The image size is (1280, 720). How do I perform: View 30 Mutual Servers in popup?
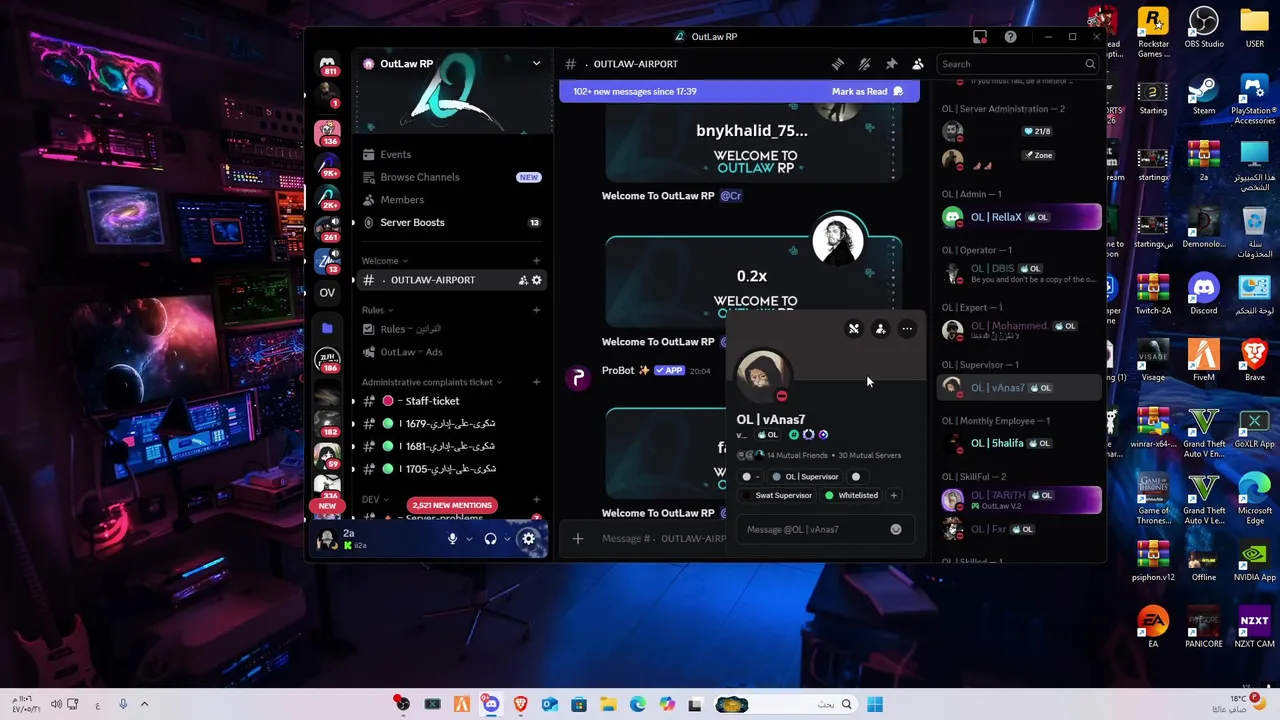[869, 455]
